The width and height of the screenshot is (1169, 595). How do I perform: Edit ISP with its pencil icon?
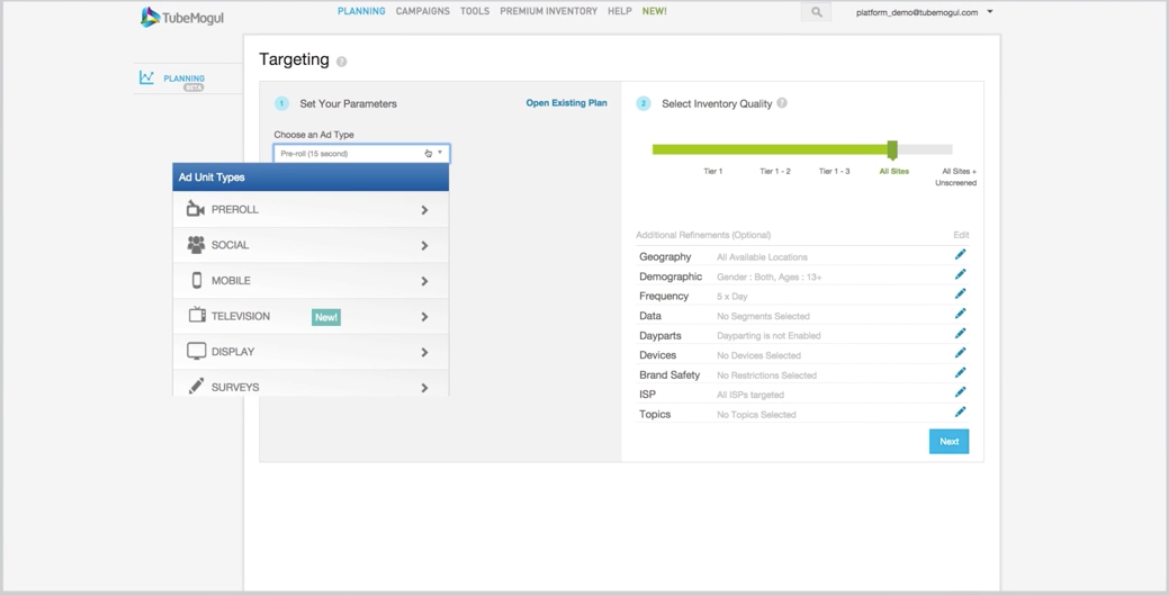(960, 392)
